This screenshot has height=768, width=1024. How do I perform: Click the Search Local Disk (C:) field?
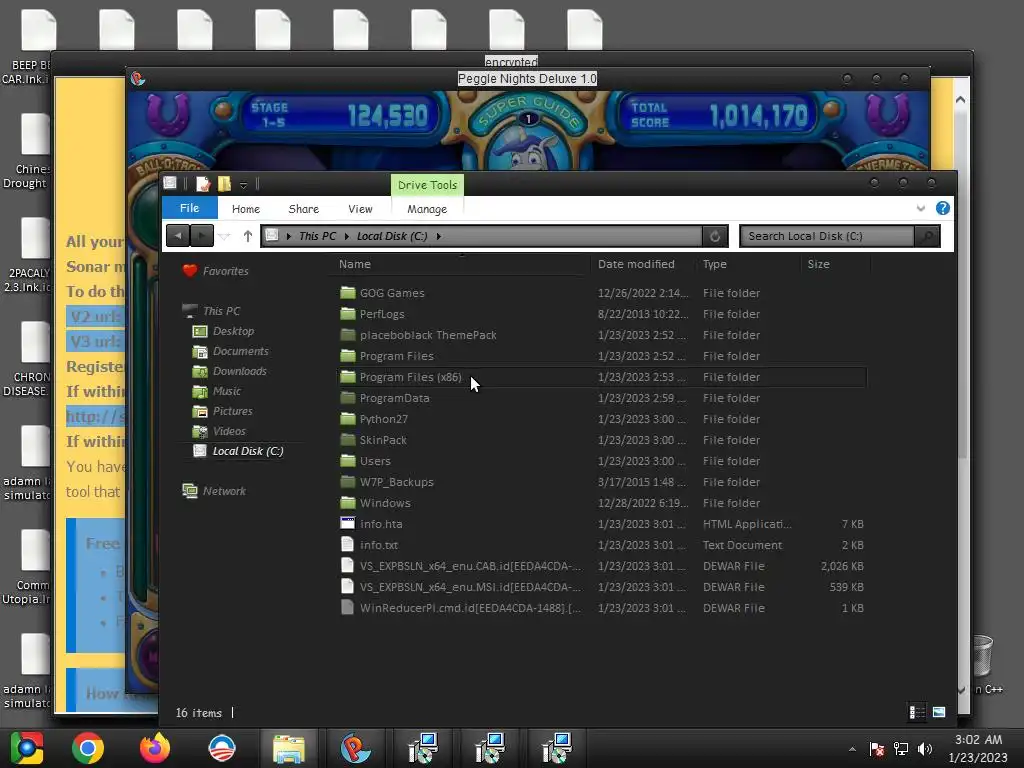point(827,236)
